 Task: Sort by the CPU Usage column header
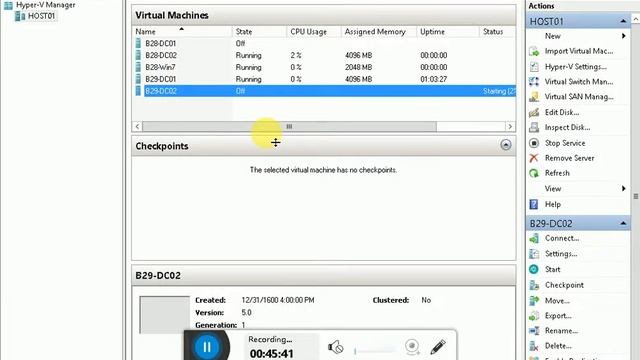(x=313, y=31)
